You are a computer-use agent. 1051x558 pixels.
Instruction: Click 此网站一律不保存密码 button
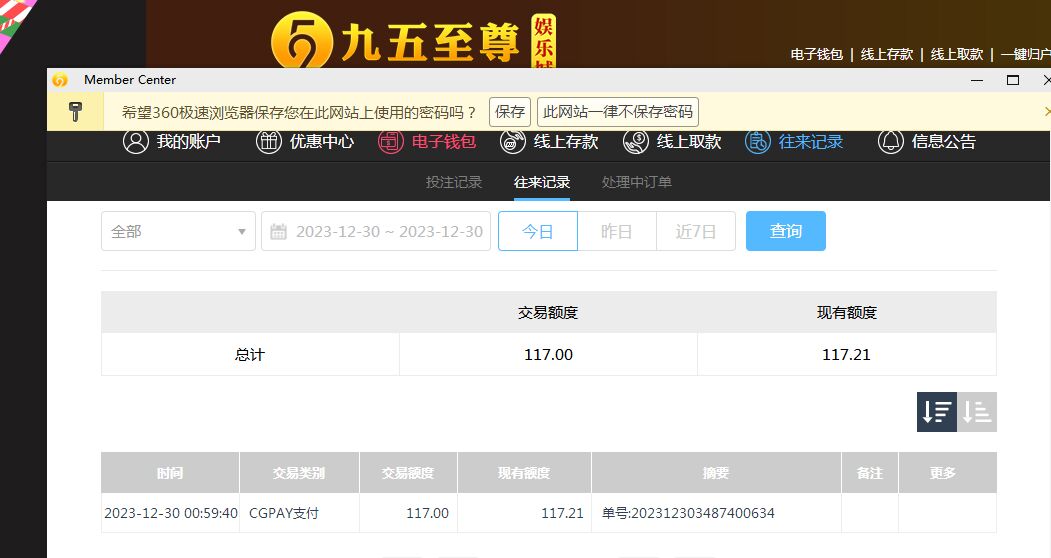pyautogui.click(x=618, y=111)
